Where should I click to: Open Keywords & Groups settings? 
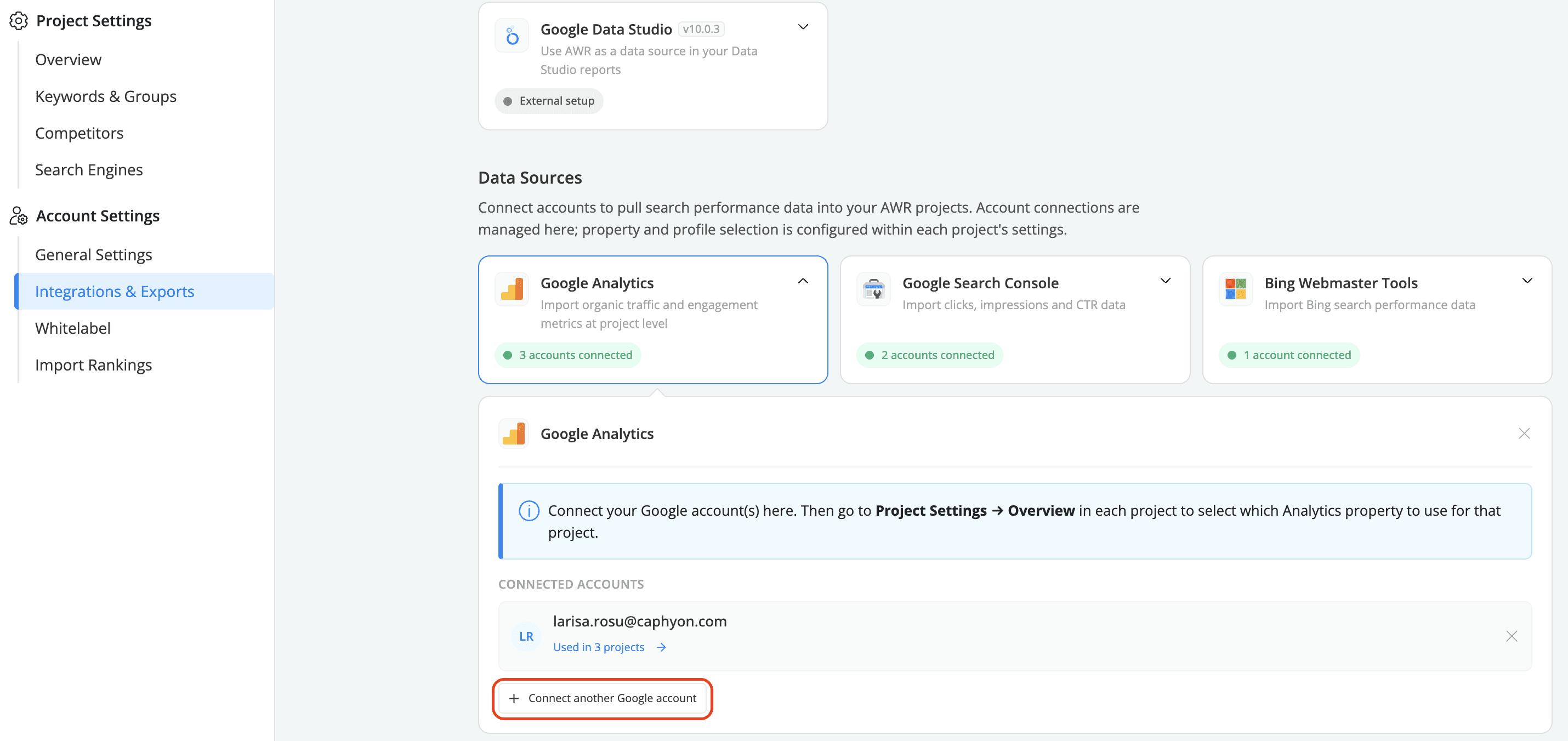[106, 96]
